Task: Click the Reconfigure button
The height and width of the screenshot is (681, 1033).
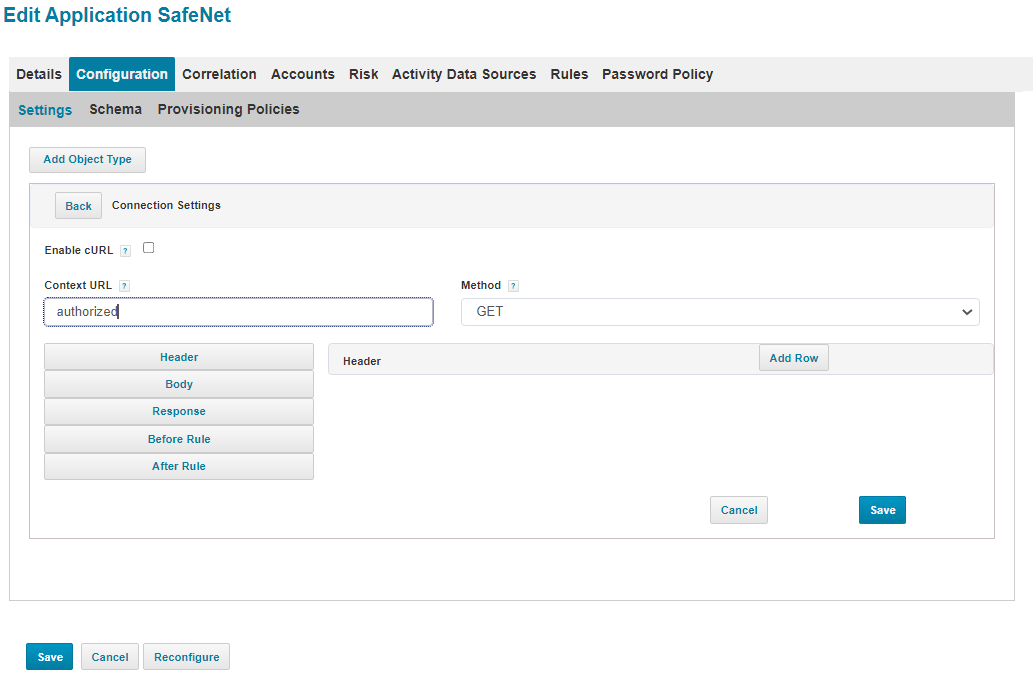Action: point(186,657)
